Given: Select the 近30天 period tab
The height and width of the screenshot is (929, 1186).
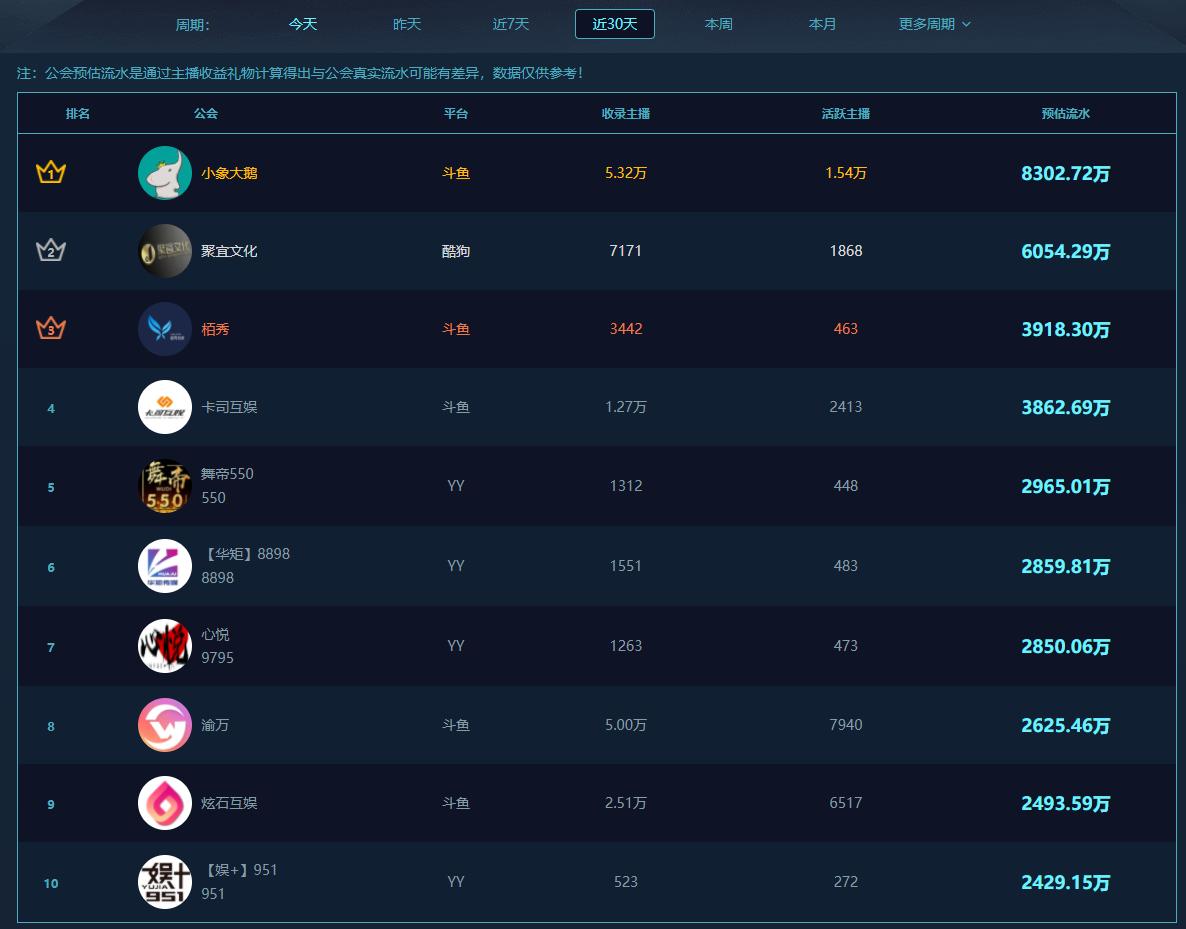Looking at the screenshot, I should click(615, 24).
